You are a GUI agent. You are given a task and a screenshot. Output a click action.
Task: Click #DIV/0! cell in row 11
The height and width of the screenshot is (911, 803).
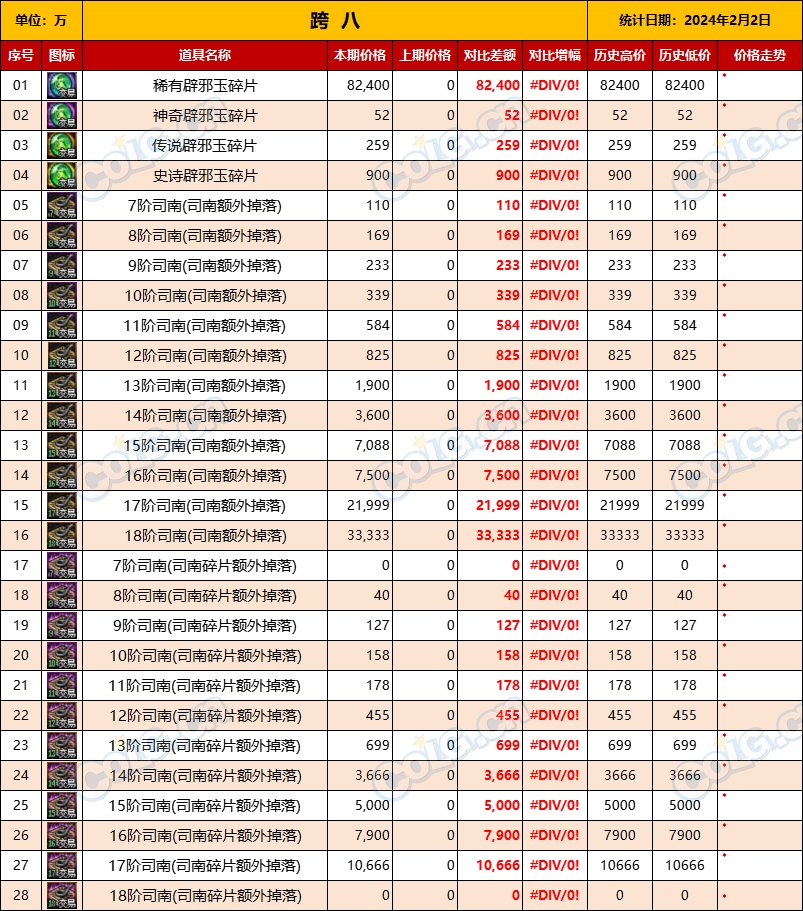555,386
